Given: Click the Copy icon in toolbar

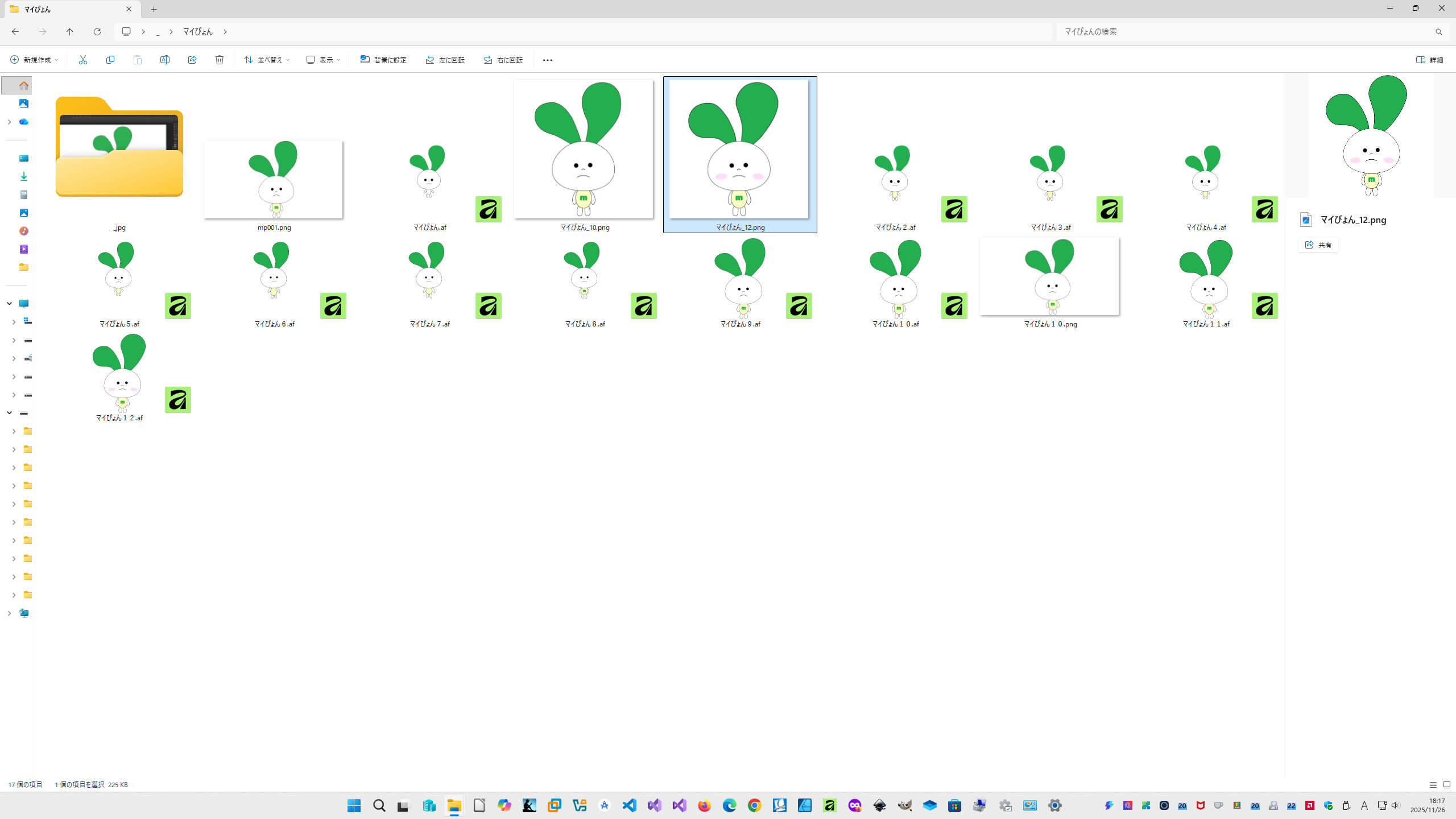Looking at the screenshot, I should pyautogui.click(x=110, y=60).
